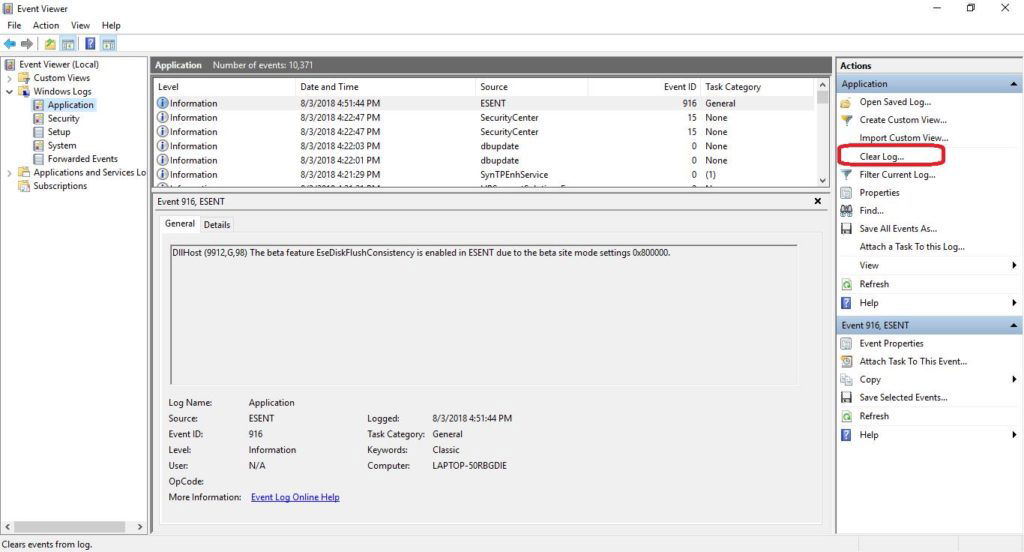Click the blue Help toolbar icon
The width and height of the screenshot is (1024, 552).
tap(90, 44)
